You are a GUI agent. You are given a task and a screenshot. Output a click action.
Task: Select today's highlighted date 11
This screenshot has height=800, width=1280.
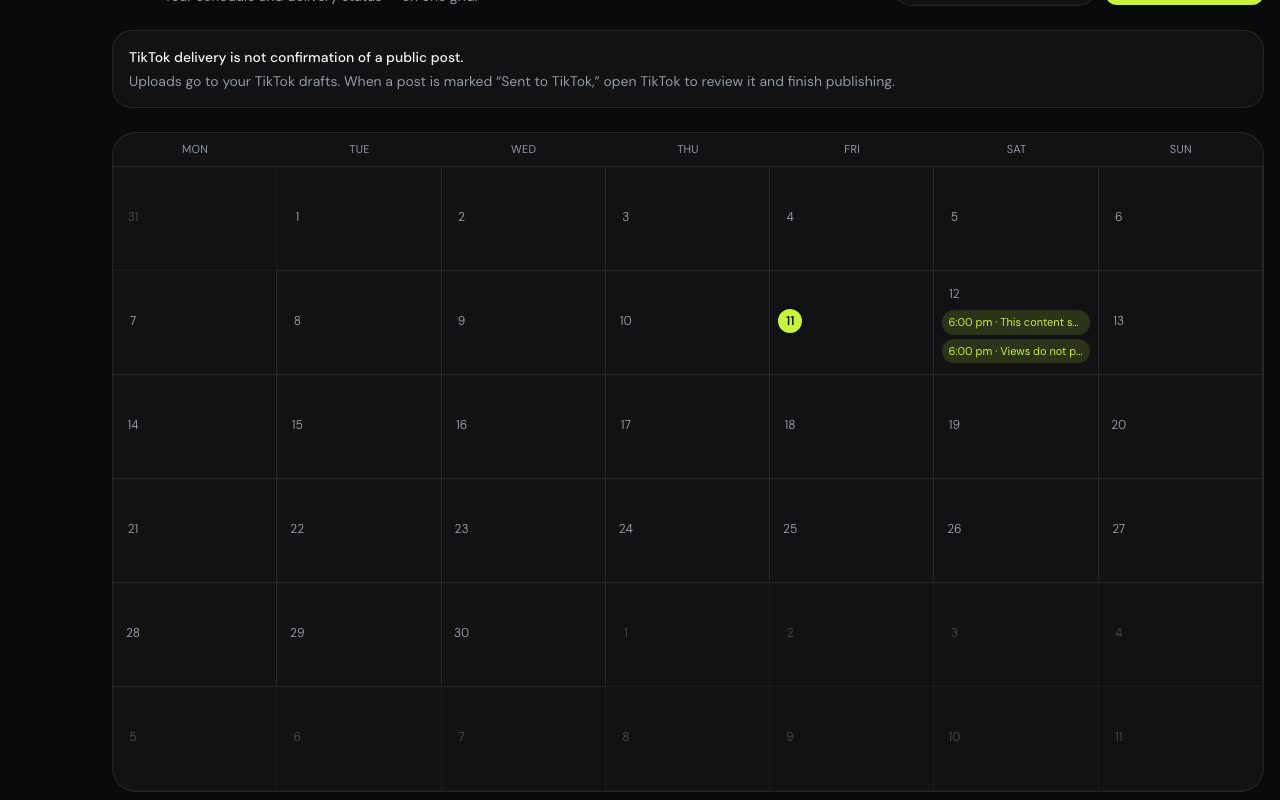[790, 321]
